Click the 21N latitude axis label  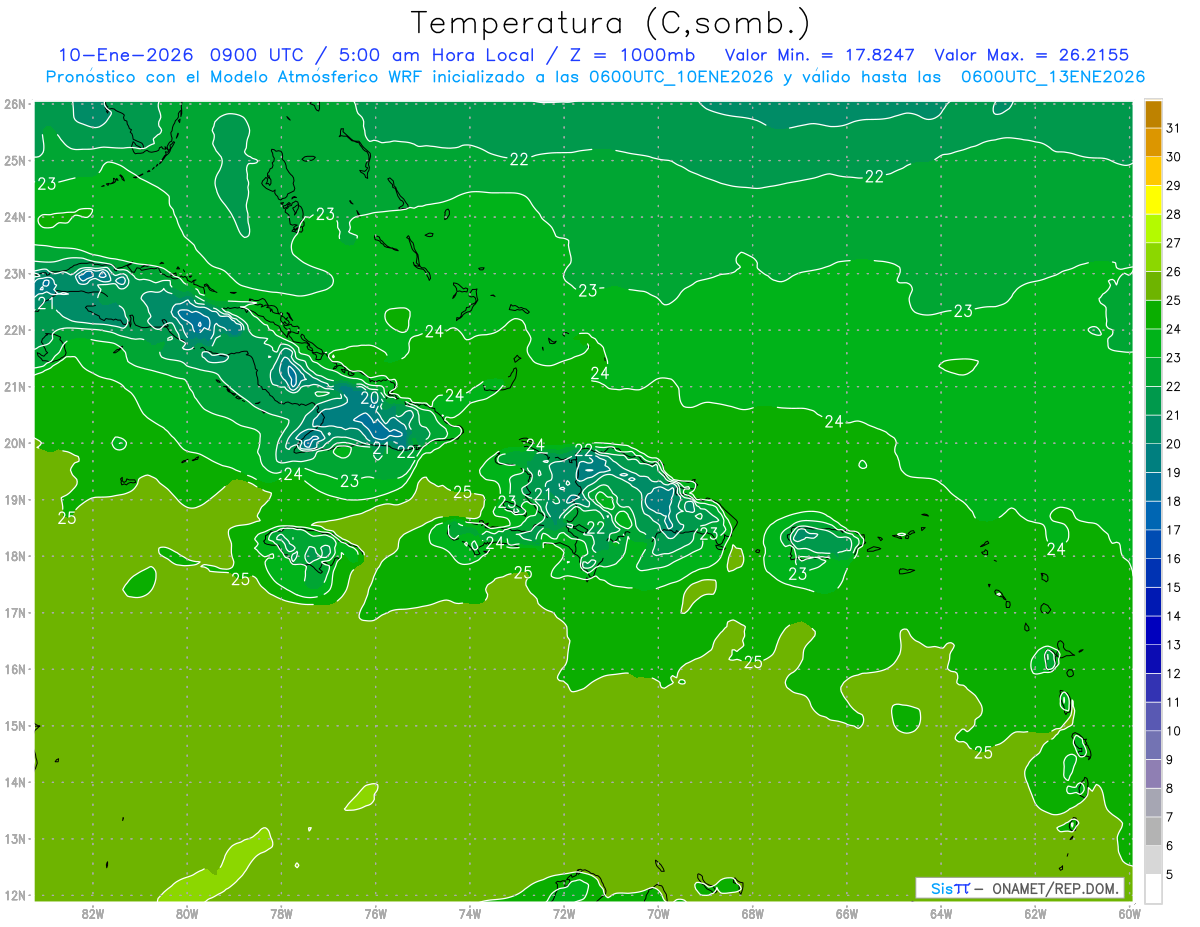[x=15, y=387]
